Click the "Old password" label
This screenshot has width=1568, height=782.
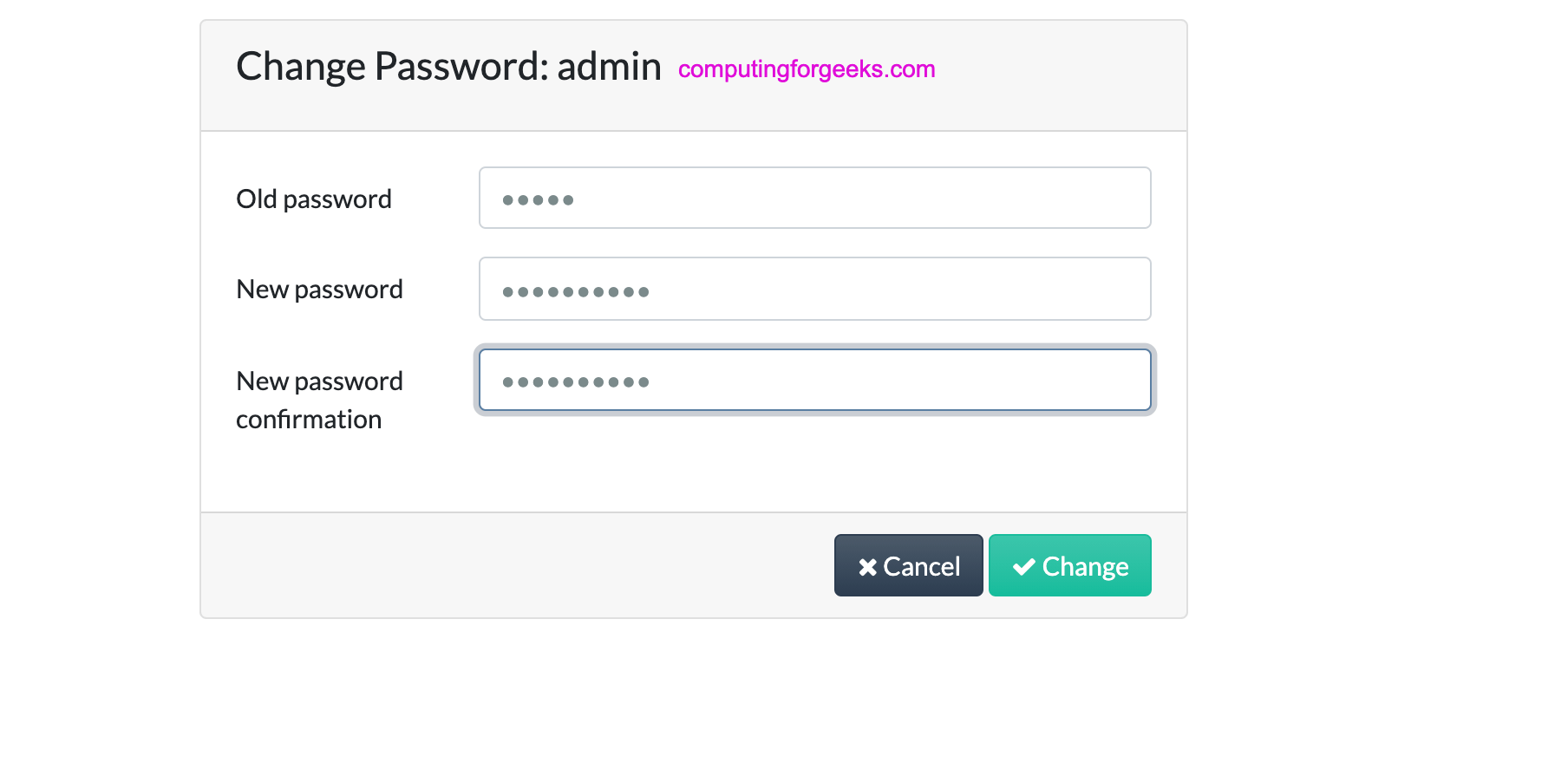(314, 199)
